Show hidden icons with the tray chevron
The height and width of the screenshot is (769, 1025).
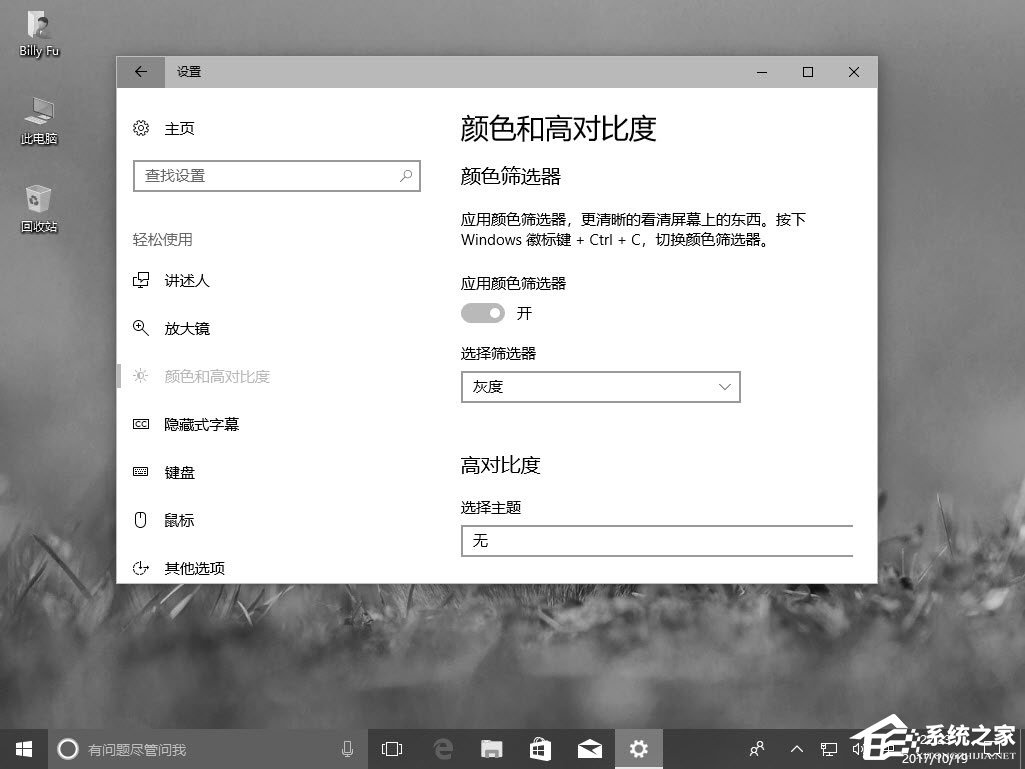tap(796, 748)
